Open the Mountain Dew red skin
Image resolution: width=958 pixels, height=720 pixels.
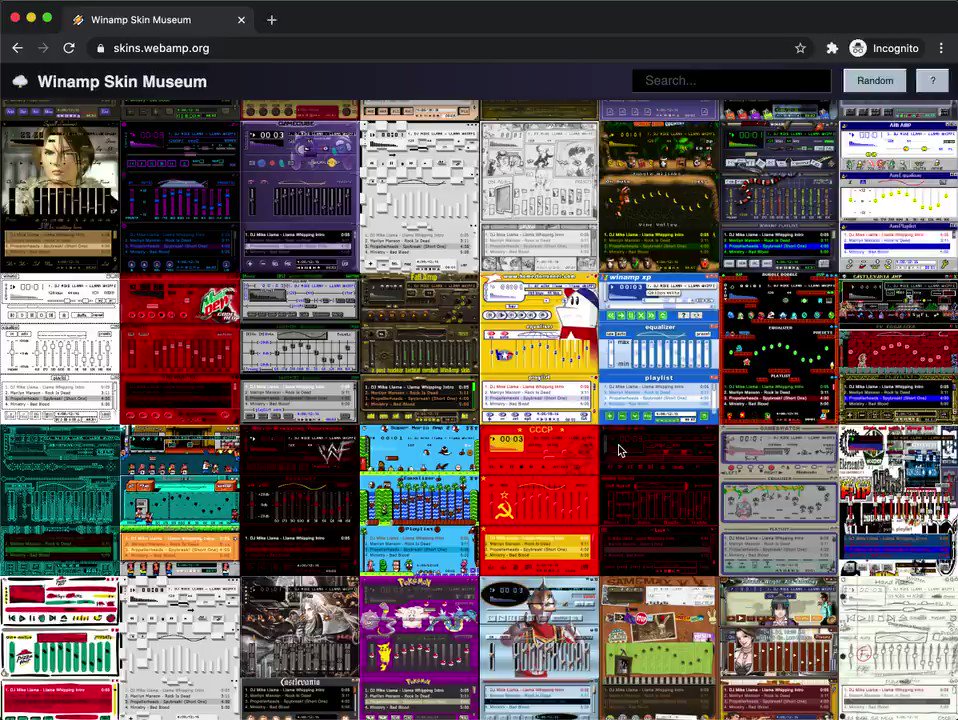pos(180,348)
